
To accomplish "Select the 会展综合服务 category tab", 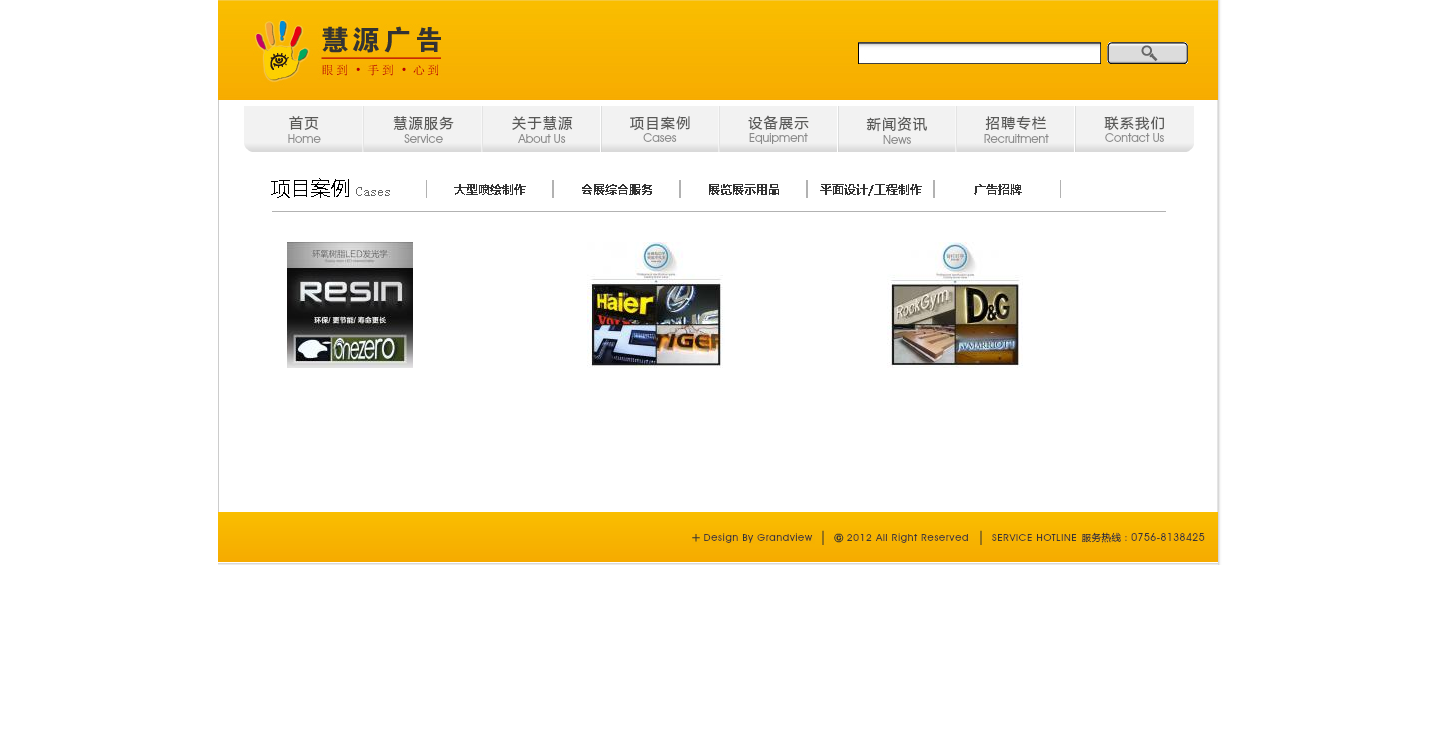I will point(617,189).
